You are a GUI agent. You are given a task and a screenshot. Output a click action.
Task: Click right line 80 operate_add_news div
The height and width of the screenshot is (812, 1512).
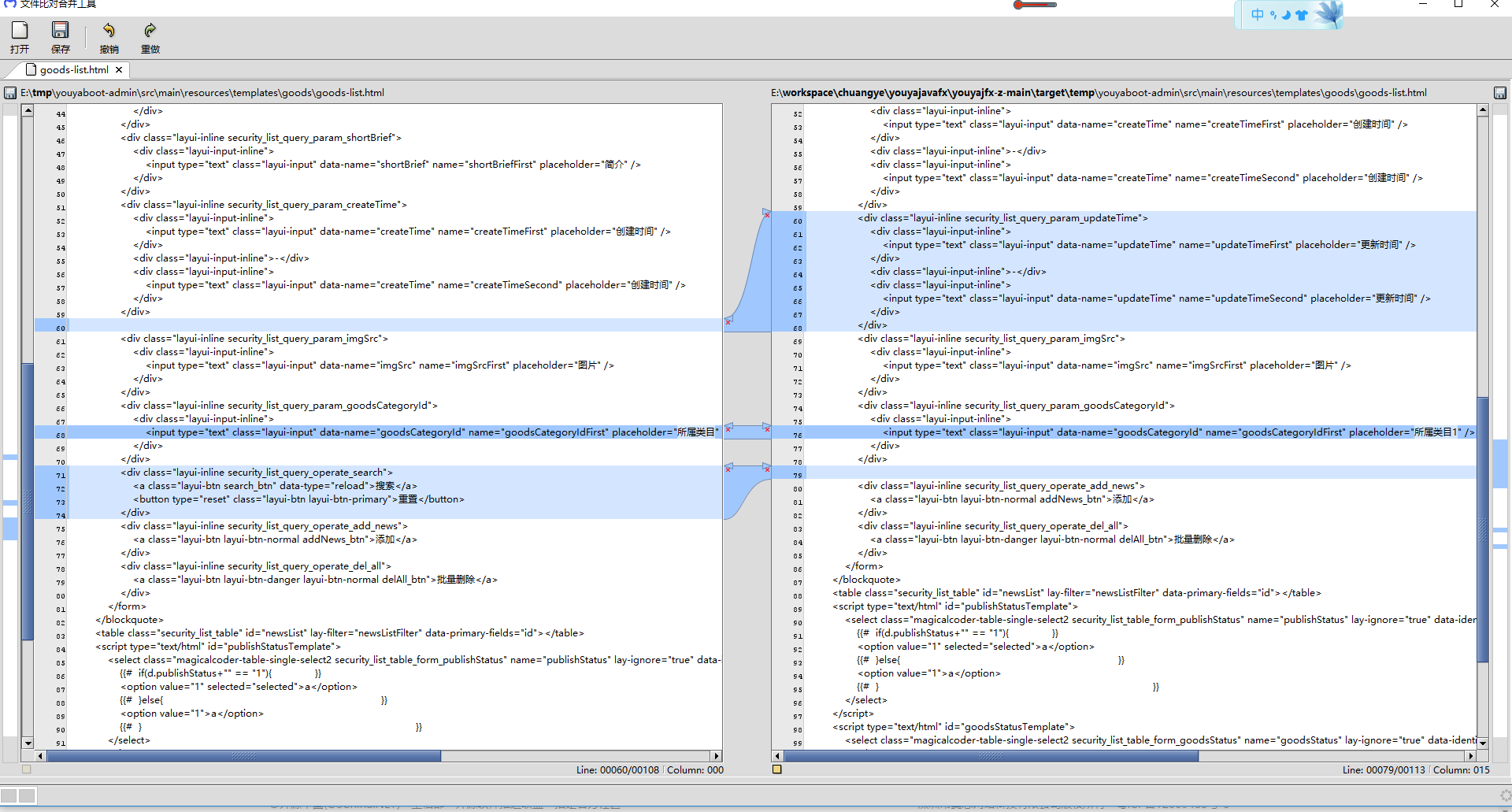1001,486
